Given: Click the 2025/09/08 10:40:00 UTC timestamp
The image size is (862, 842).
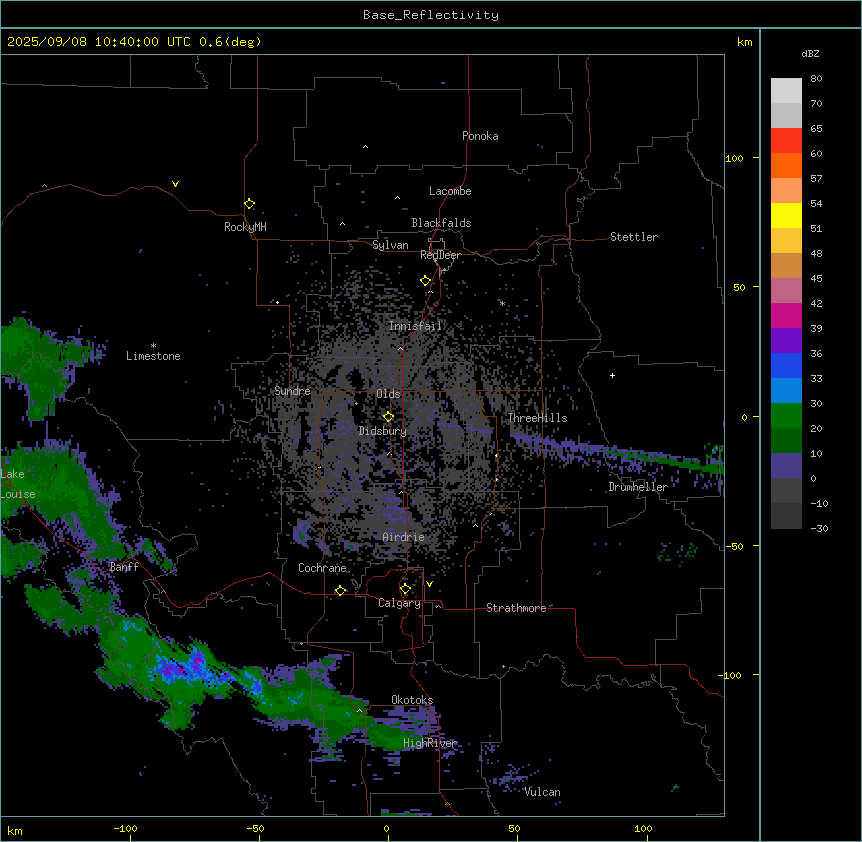Looking at the screenshot, I should click(x=99, y=42).
